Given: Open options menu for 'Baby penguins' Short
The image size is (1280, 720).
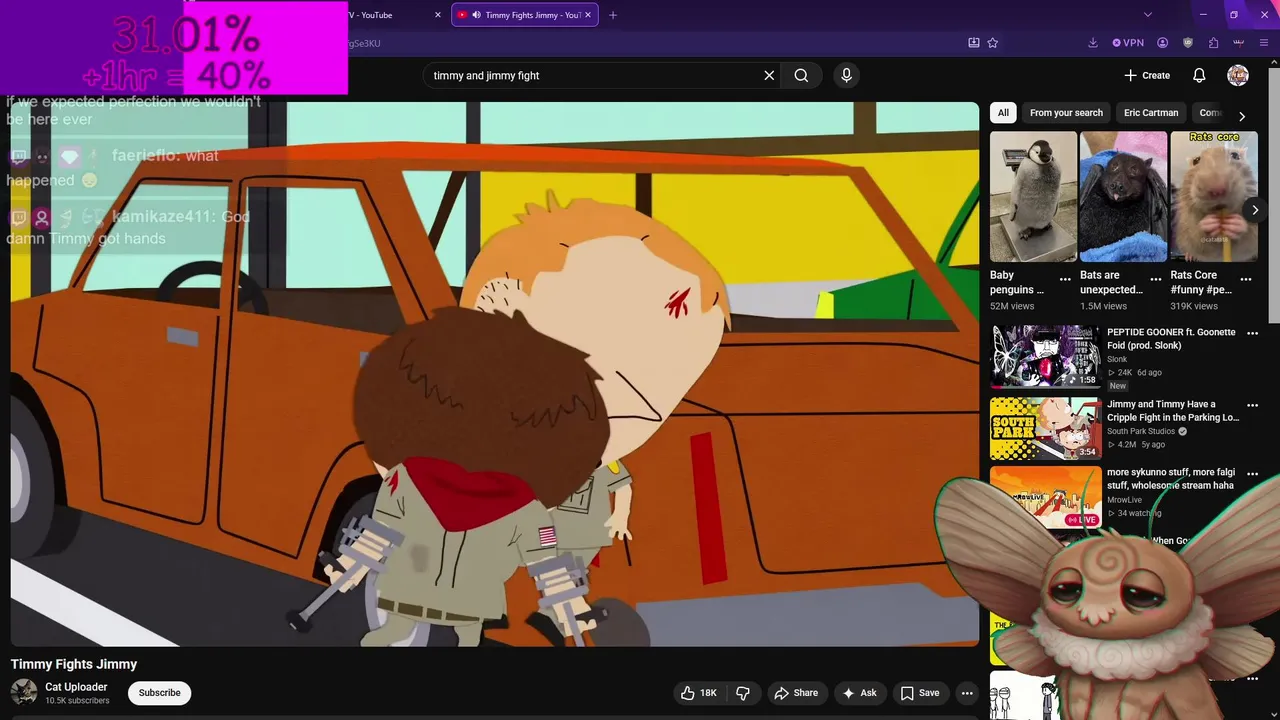Looking at the screenshot, I should point(1065,279).
